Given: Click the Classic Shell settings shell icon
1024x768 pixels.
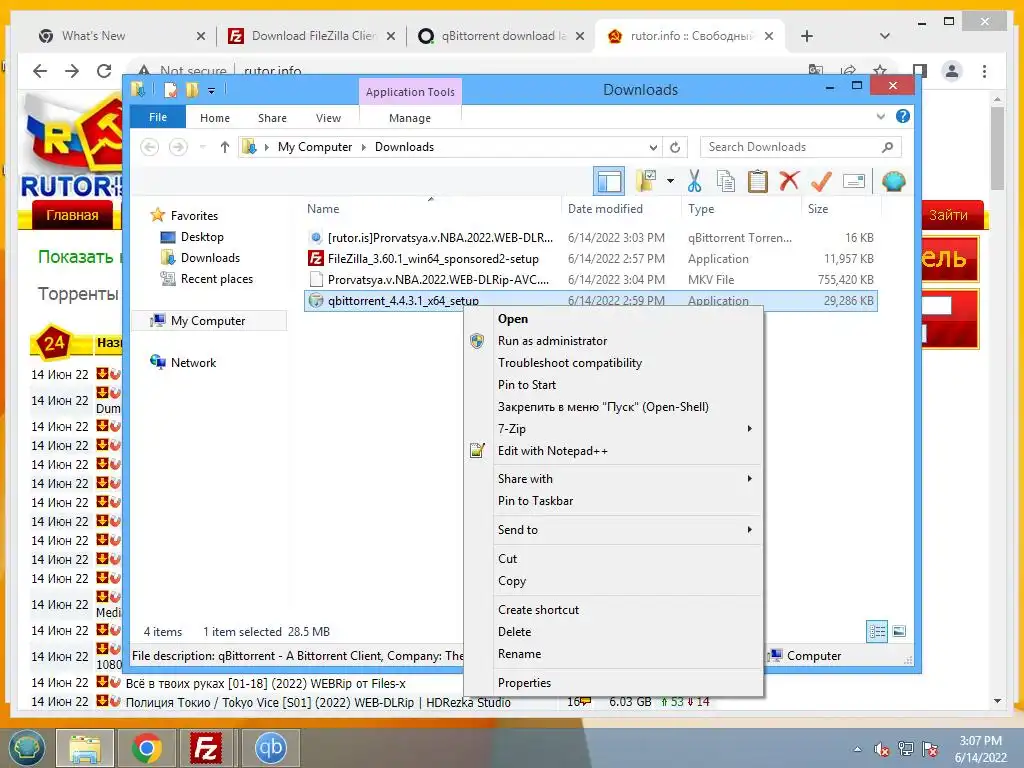Looking at the screenshot, I should [x=893, y=181].
